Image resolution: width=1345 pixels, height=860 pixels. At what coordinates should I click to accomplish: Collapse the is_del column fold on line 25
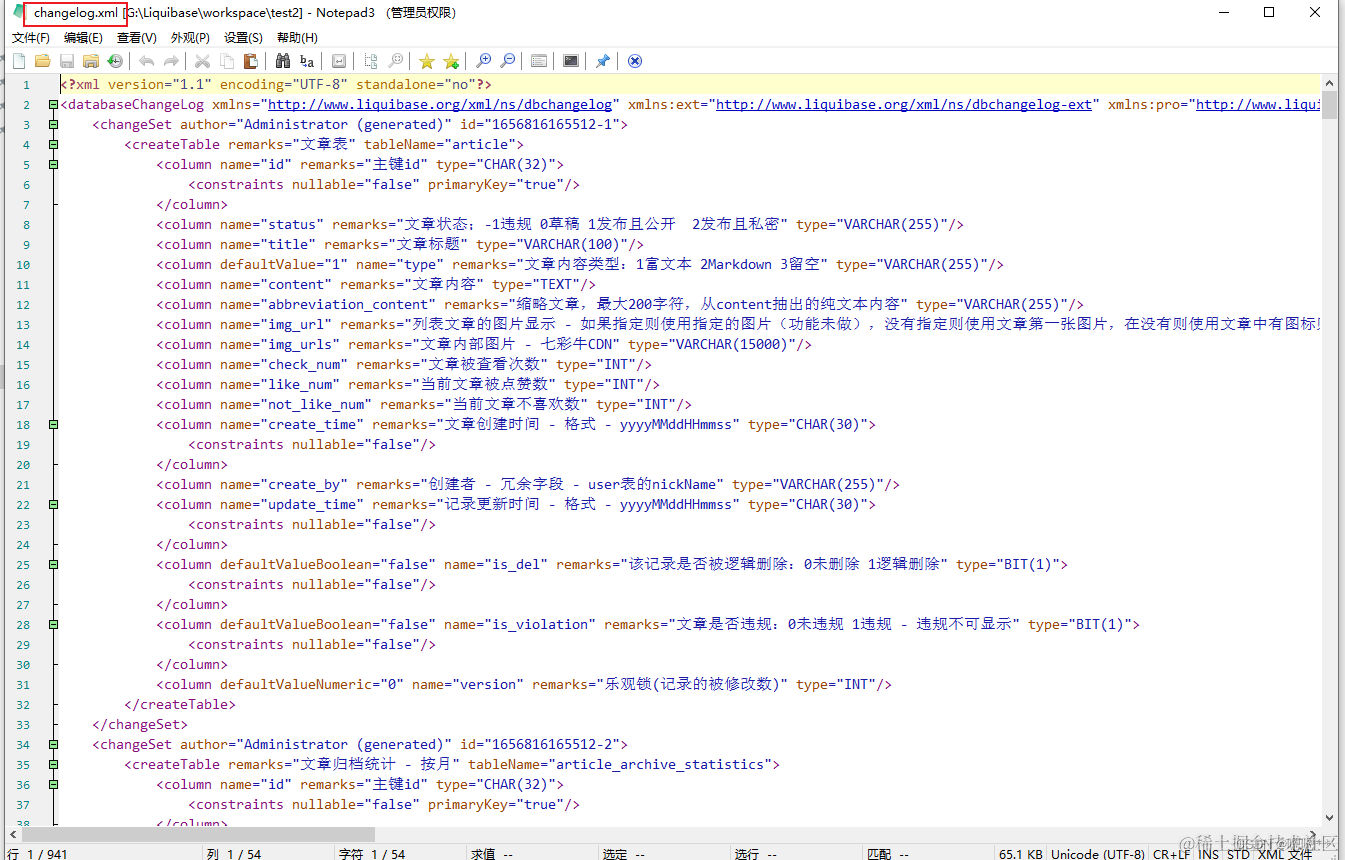(x=53, y=564)
